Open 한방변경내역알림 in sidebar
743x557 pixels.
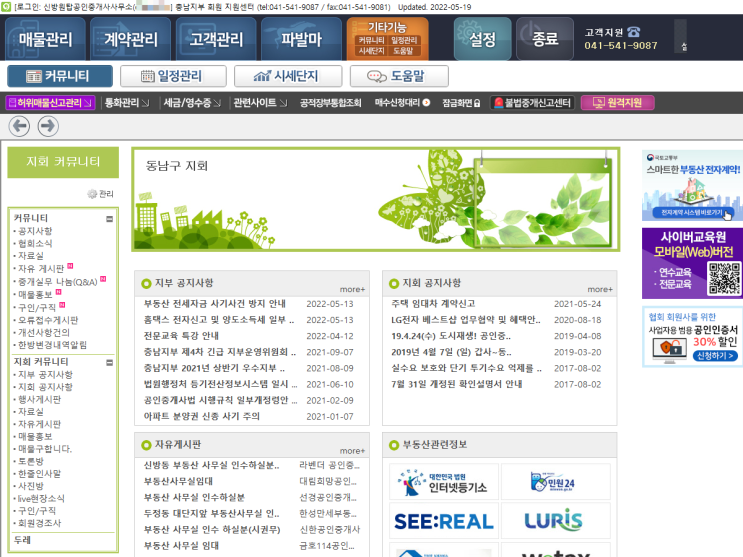52,345
